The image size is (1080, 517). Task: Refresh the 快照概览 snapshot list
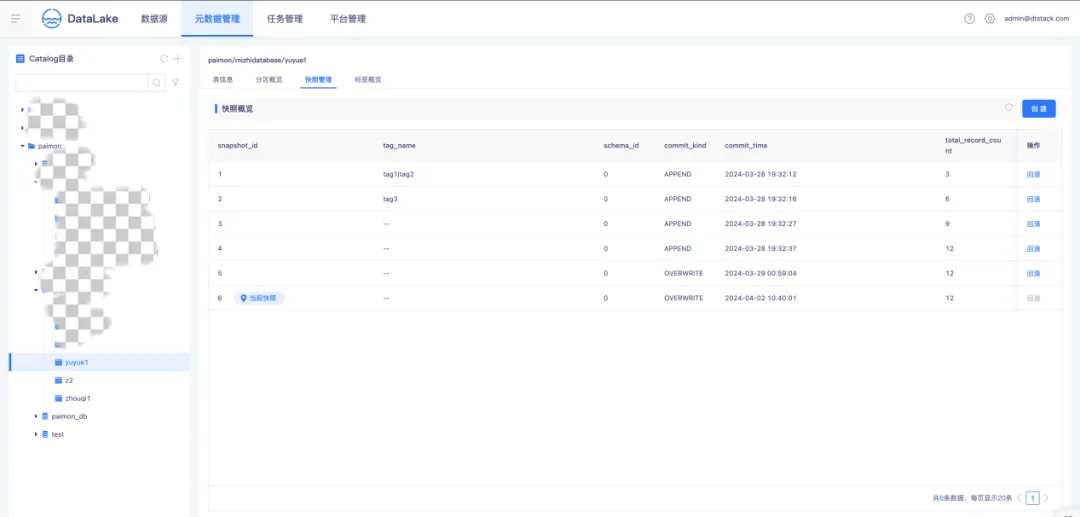[x=1008, y=108]
